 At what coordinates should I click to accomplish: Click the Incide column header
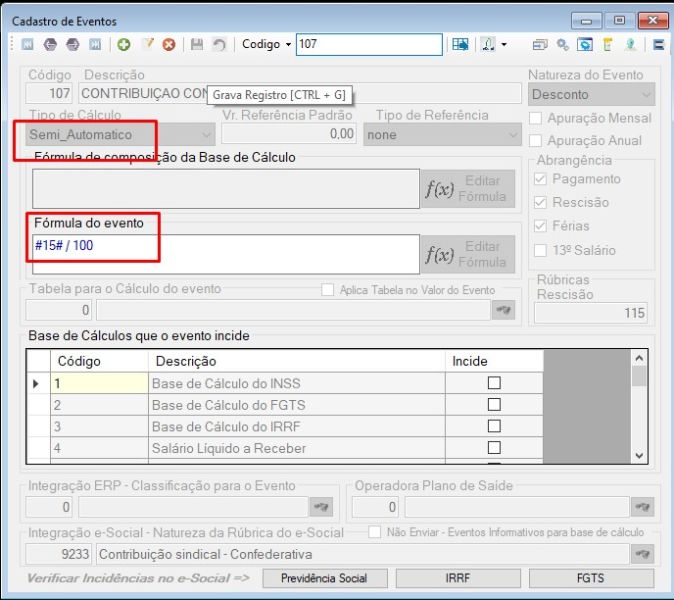tap(494, 361)
